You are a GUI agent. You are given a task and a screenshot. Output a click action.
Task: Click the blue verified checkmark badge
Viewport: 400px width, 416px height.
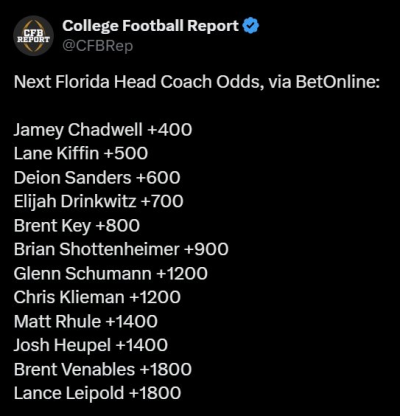tap(251, 26)
